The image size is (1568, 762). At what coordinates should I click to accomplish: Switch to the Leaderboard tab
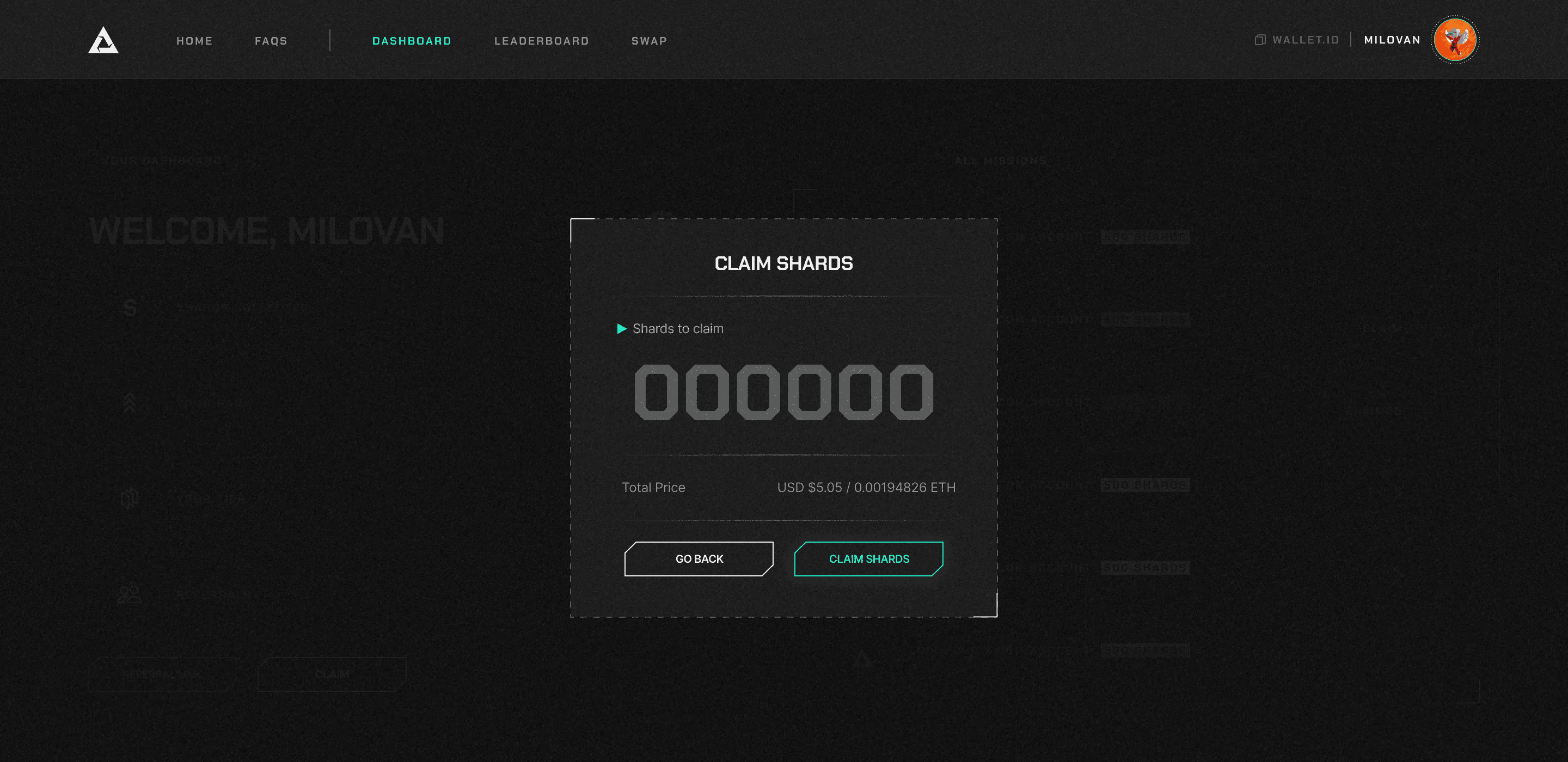tap(541, 41)
